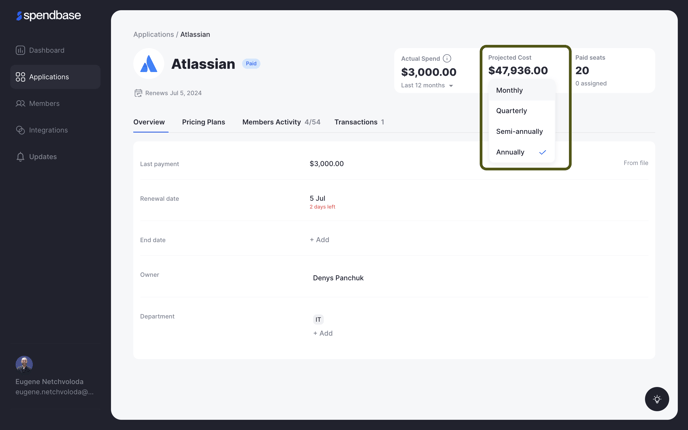This screenshot has height=430, width=688.
Task: Click the renewal calendar icon
Action: tap(138, 93)
